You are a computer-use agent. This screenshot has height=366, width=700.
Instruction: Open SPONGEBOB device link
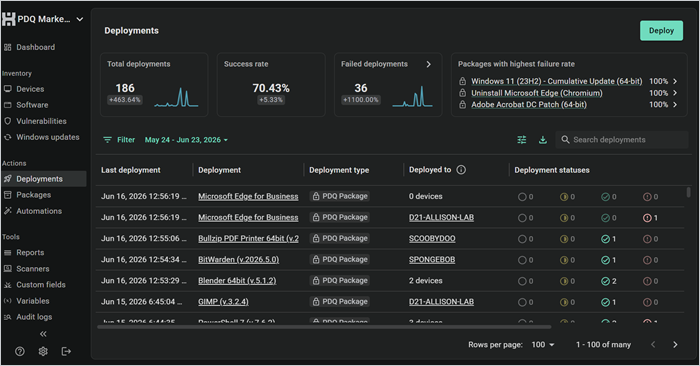[432, 259]
